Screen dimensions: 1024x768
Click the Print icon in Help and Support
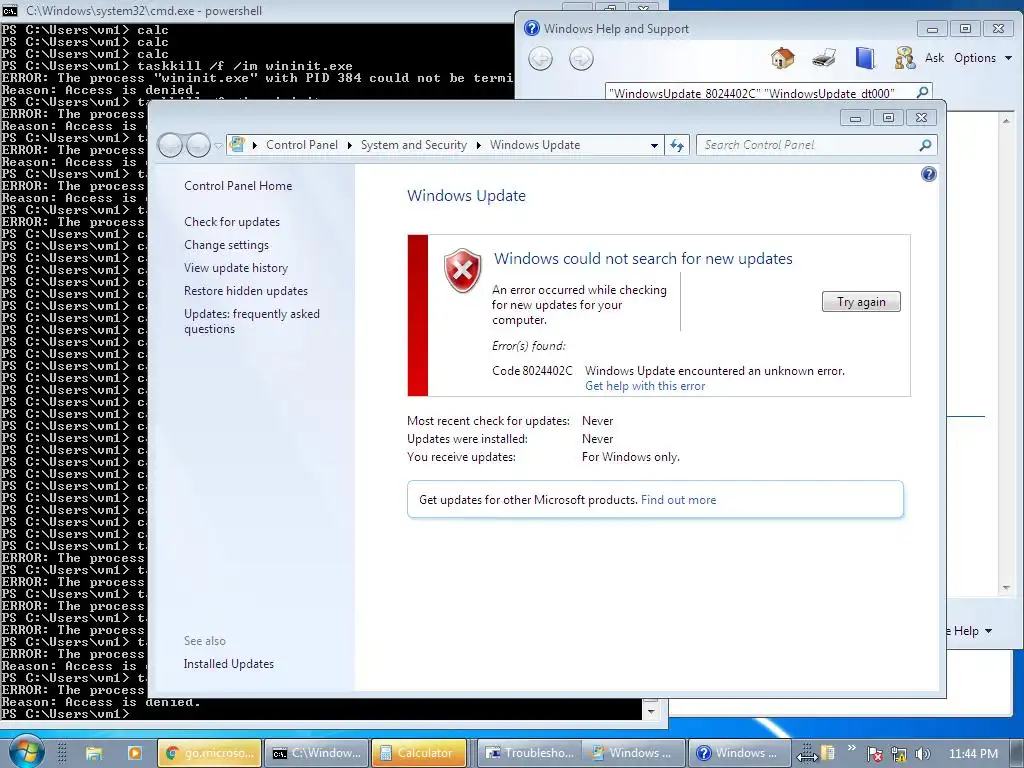coord(824,58)
